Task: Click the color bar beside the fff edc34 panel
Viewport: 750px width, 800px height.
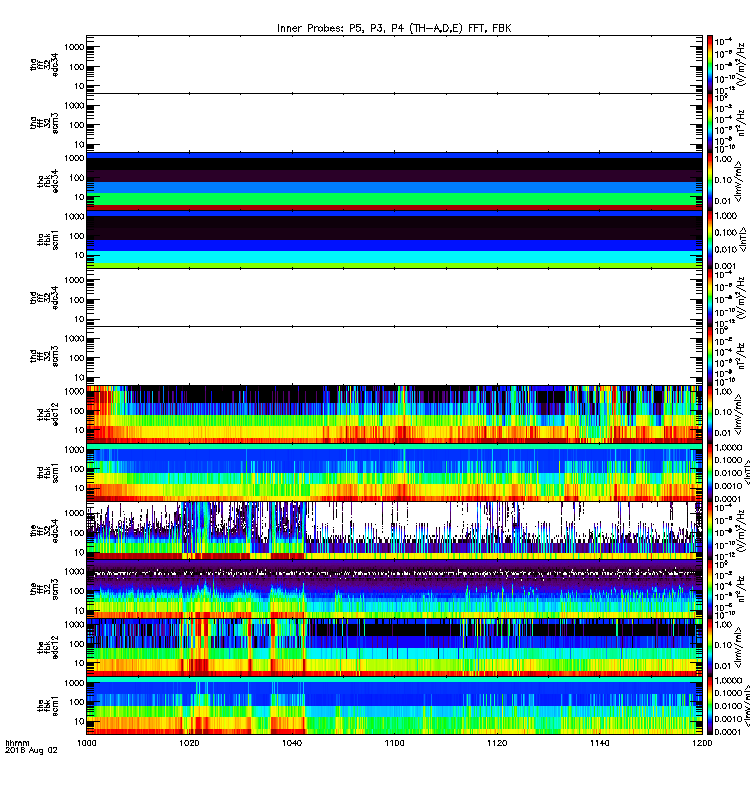Action: click(x=710, y=531)
